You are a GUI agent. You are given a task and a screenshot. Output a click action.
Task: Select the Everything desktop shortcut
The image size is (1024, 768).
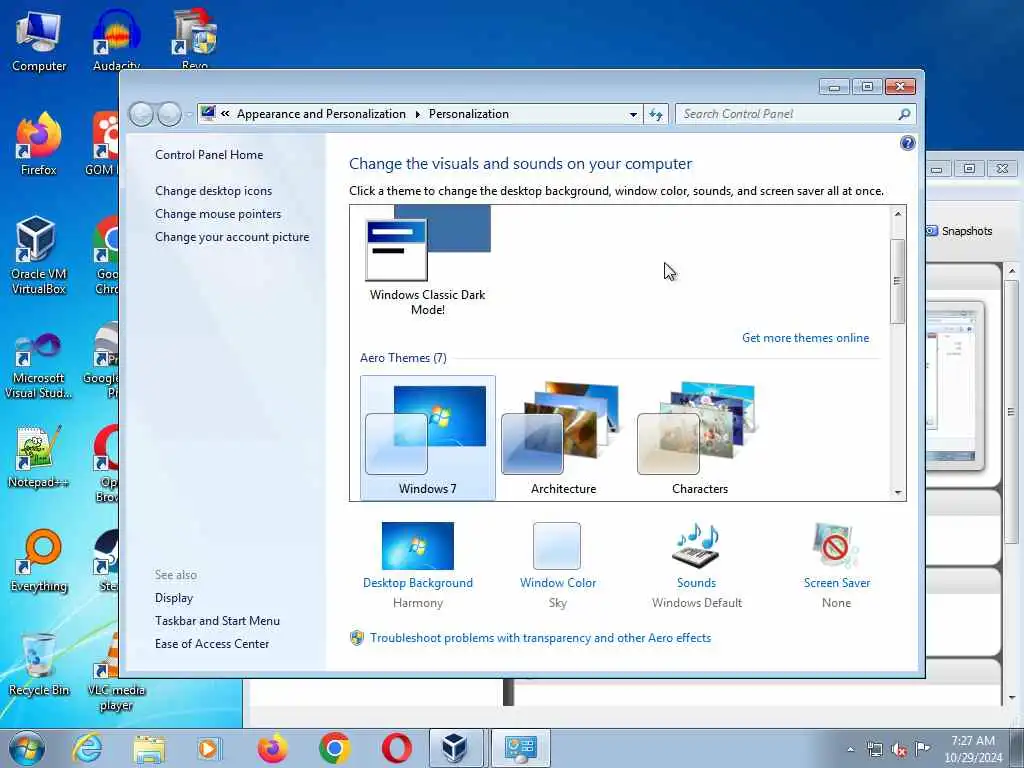[39, 560]
